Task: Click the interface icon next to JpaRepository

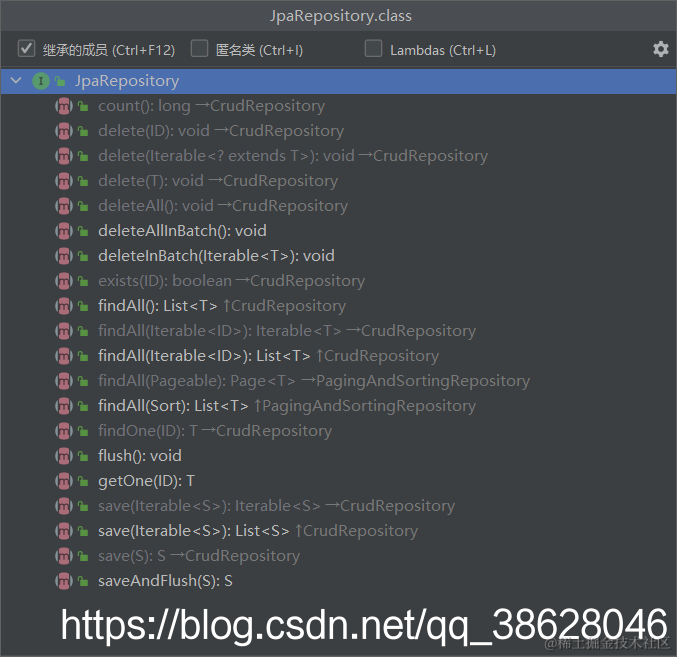Action: (41, 81)
